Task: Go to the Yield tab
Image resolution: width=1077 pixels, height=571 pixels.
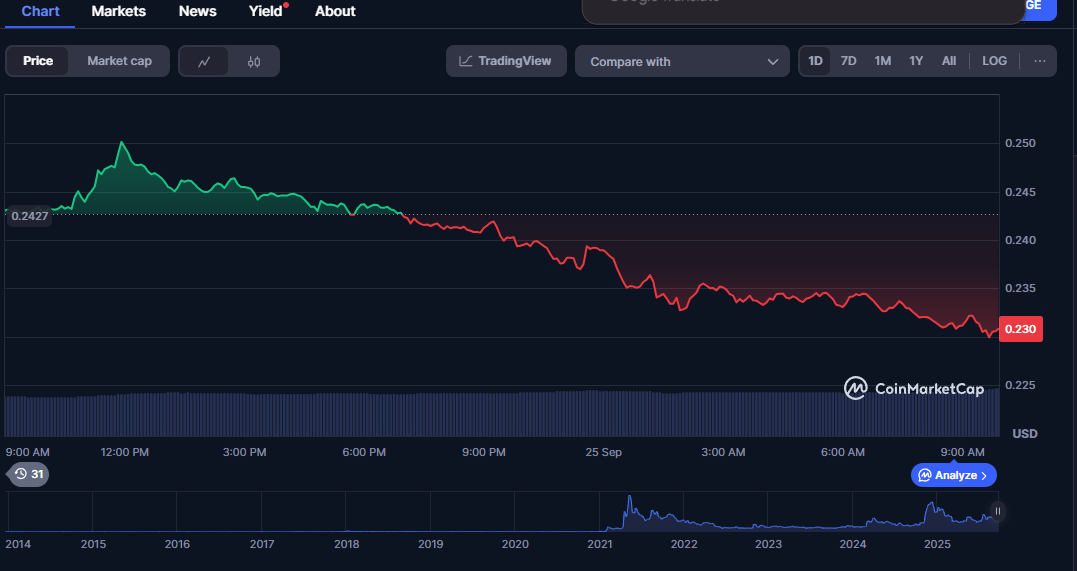Action: click(x=266, y=11)
